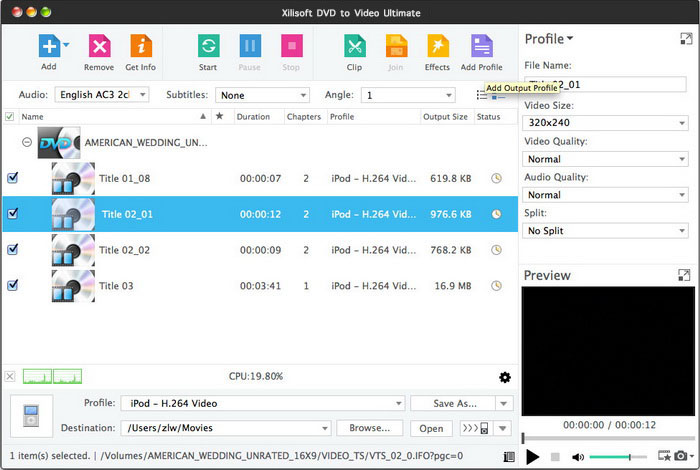Click the Pause toolbar icon
The height and width of the screenshot is (470, 700).
[250, 46]
